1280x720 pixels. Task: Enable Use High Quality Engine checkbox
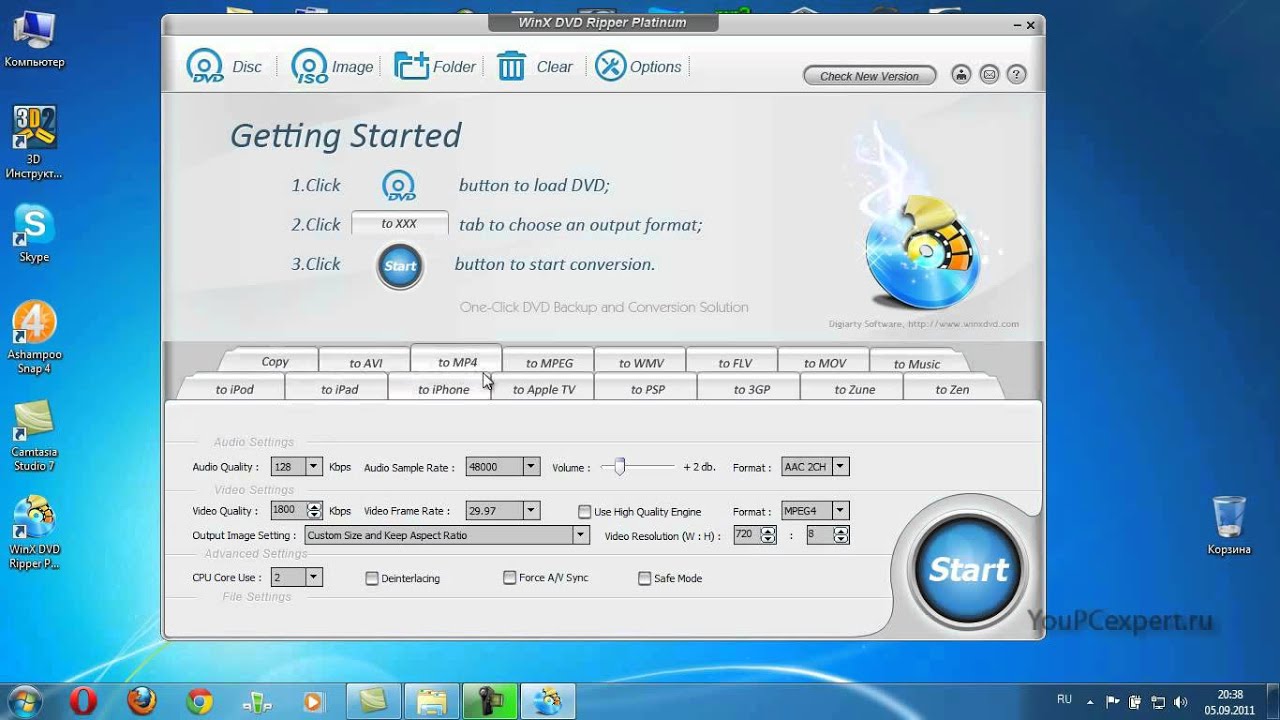[x=585, y=511]
